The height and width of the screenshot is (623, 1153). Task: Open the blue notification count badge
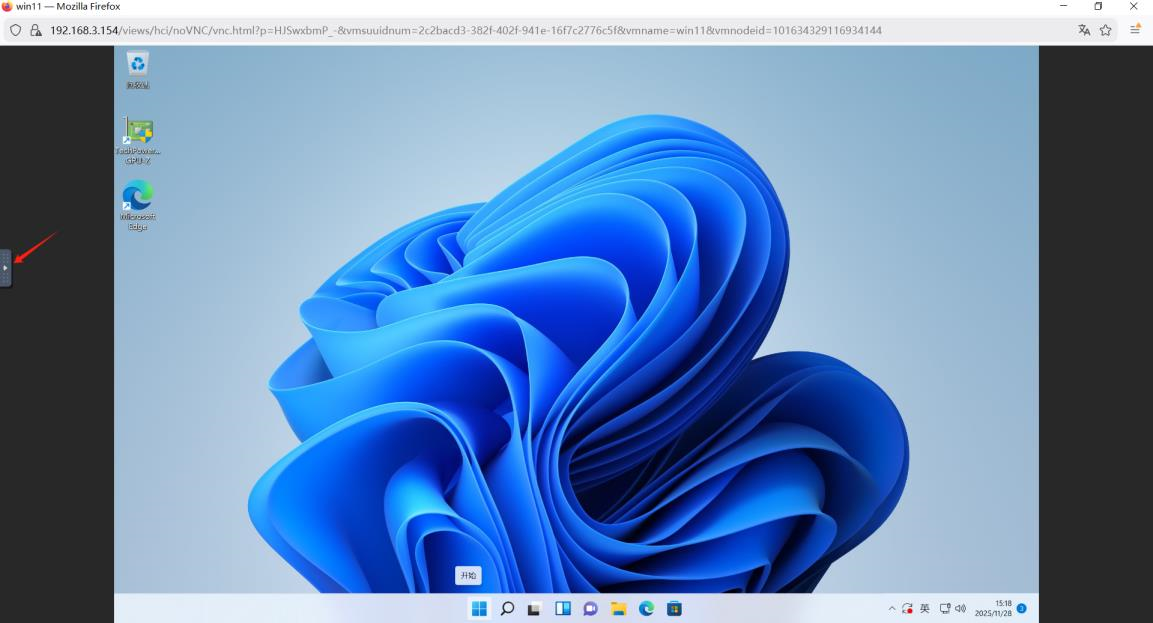1021,608
